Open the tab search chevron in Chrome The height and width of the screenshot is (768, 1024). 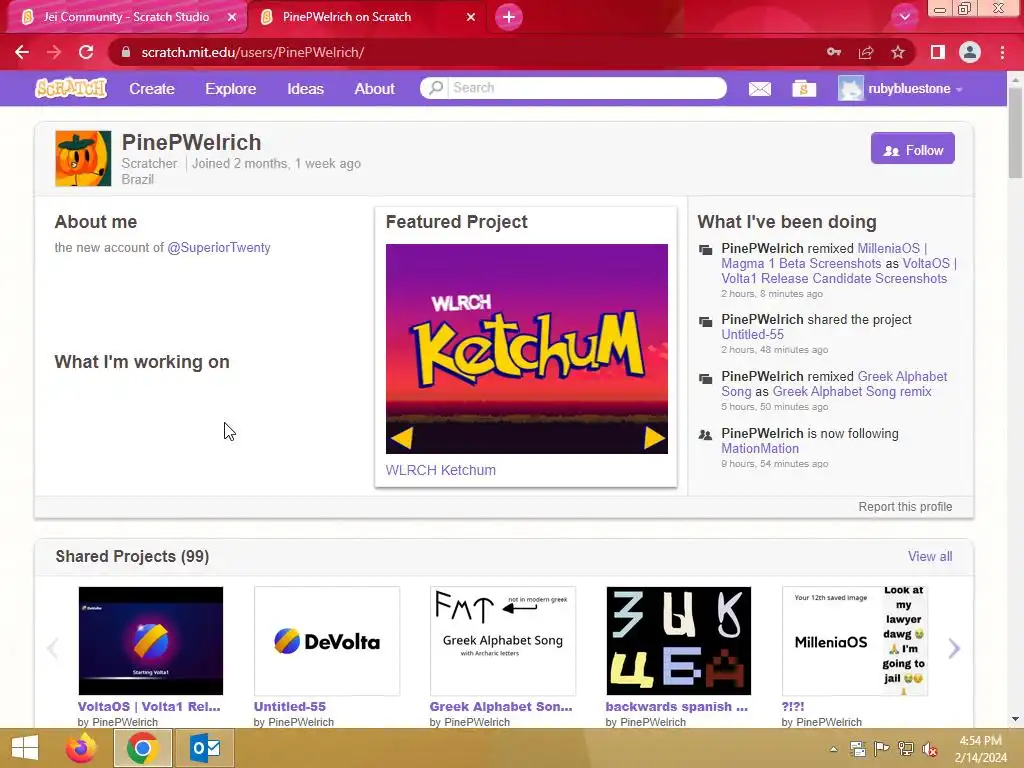pos(904,17)
